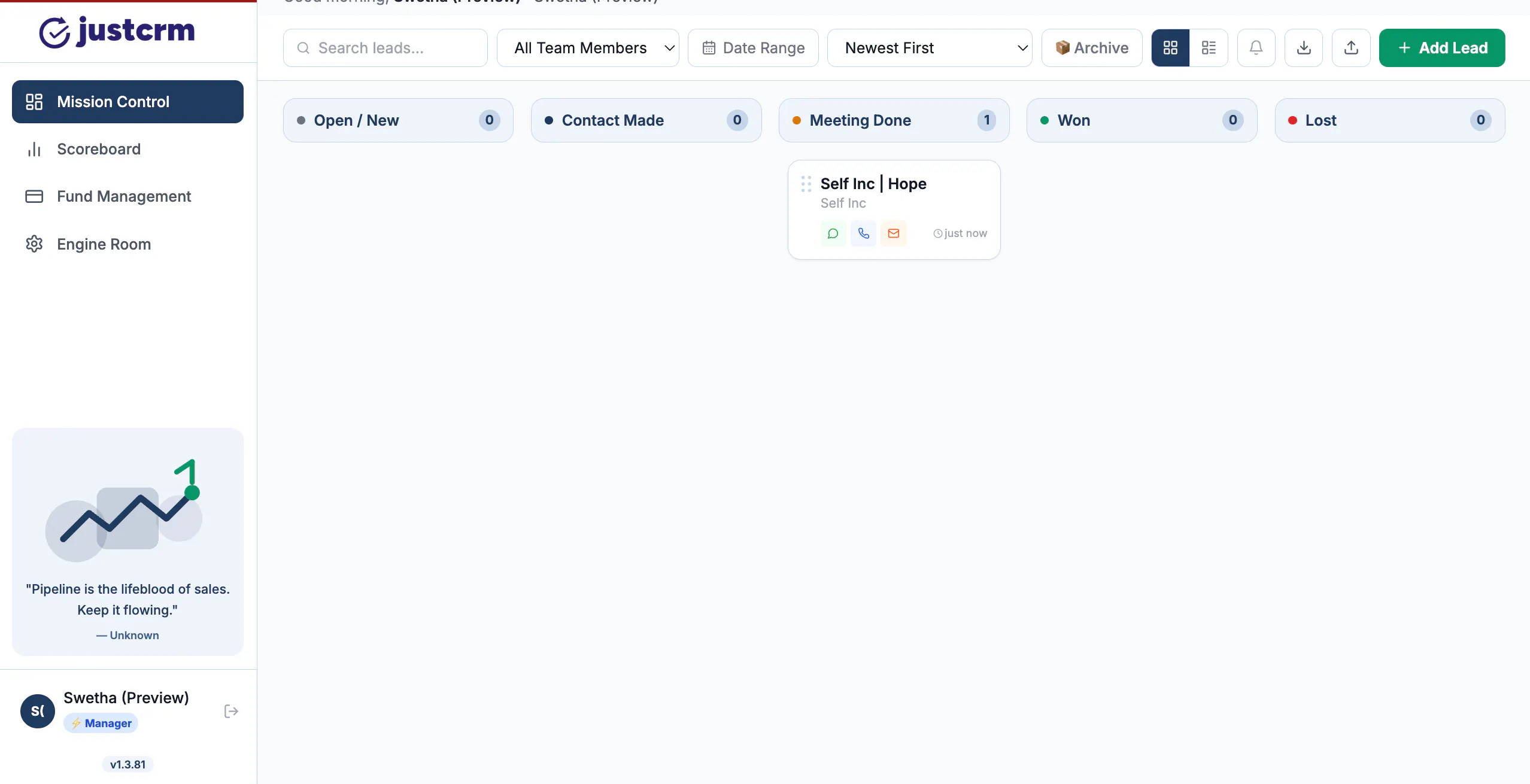The image size is (1530, 784).
Task: Grab the drag handle on Self Inc card
Action: [806, 184]
